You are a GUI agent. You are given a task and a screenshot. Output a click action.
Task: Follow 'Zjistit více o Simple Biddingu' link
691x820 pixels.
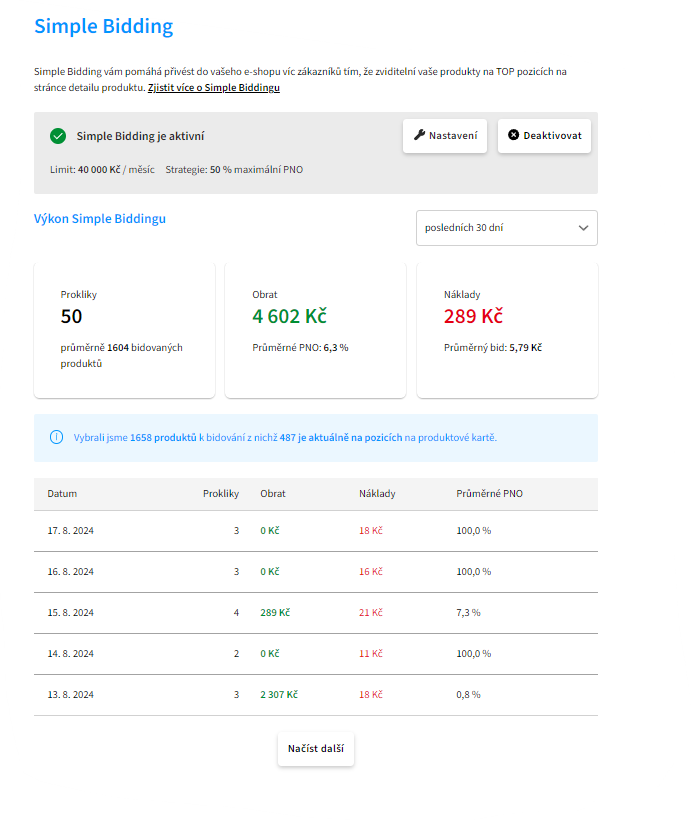point(214,88)
